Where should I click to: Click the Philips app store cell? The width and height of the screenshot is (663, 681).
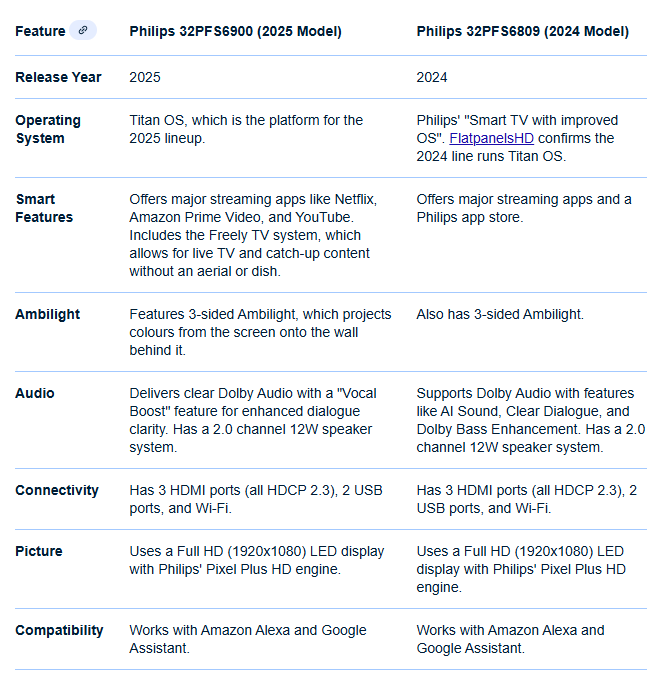pyautogui.click(x=523, y=208)
